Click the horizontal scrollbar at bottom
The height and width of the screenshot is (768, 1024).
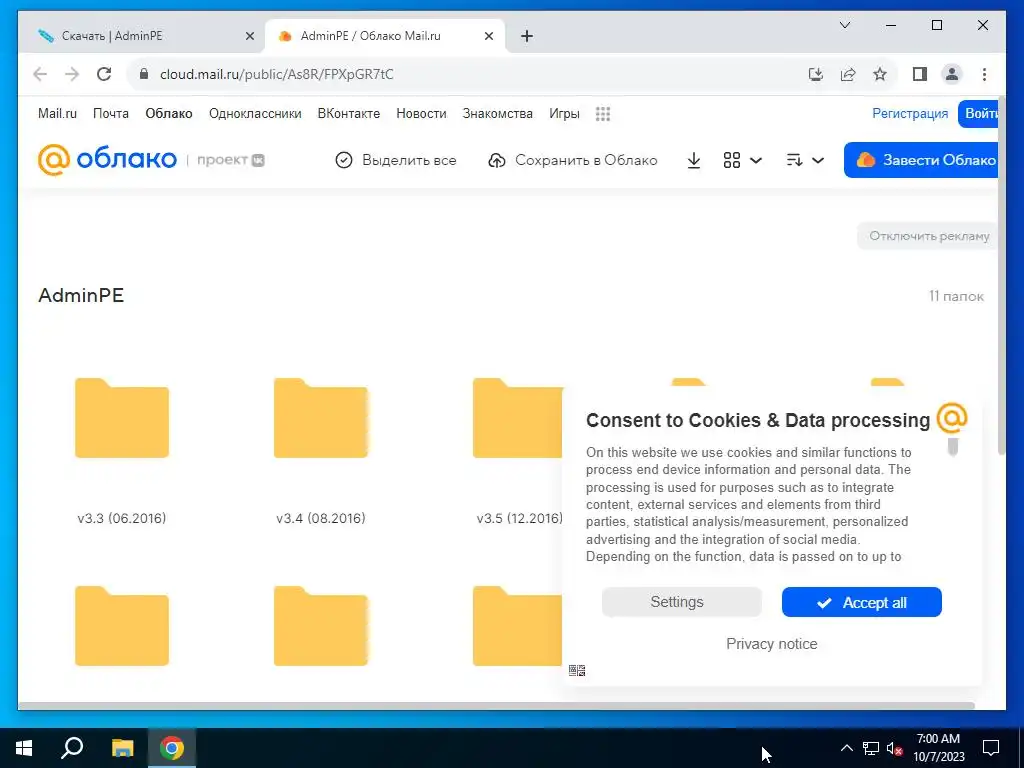pyautogui.click(x=496, y=706)
